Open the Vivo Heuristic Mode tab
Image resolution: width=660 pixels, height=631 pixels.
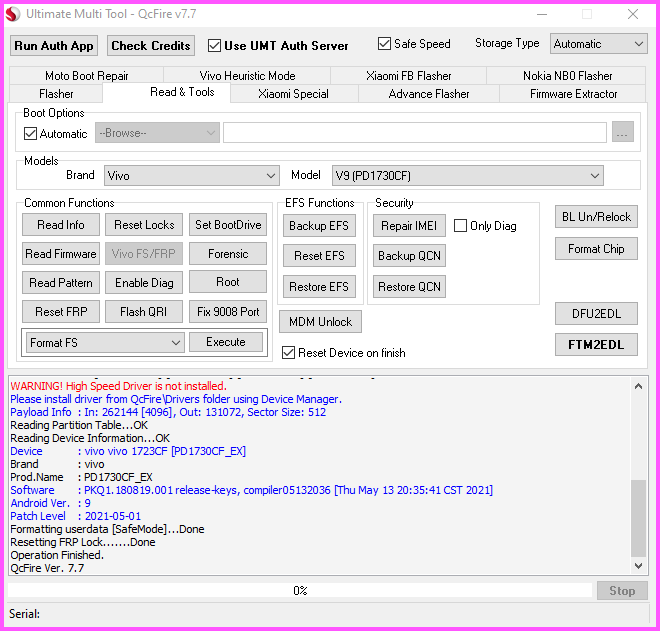click(x=247, y=76)
